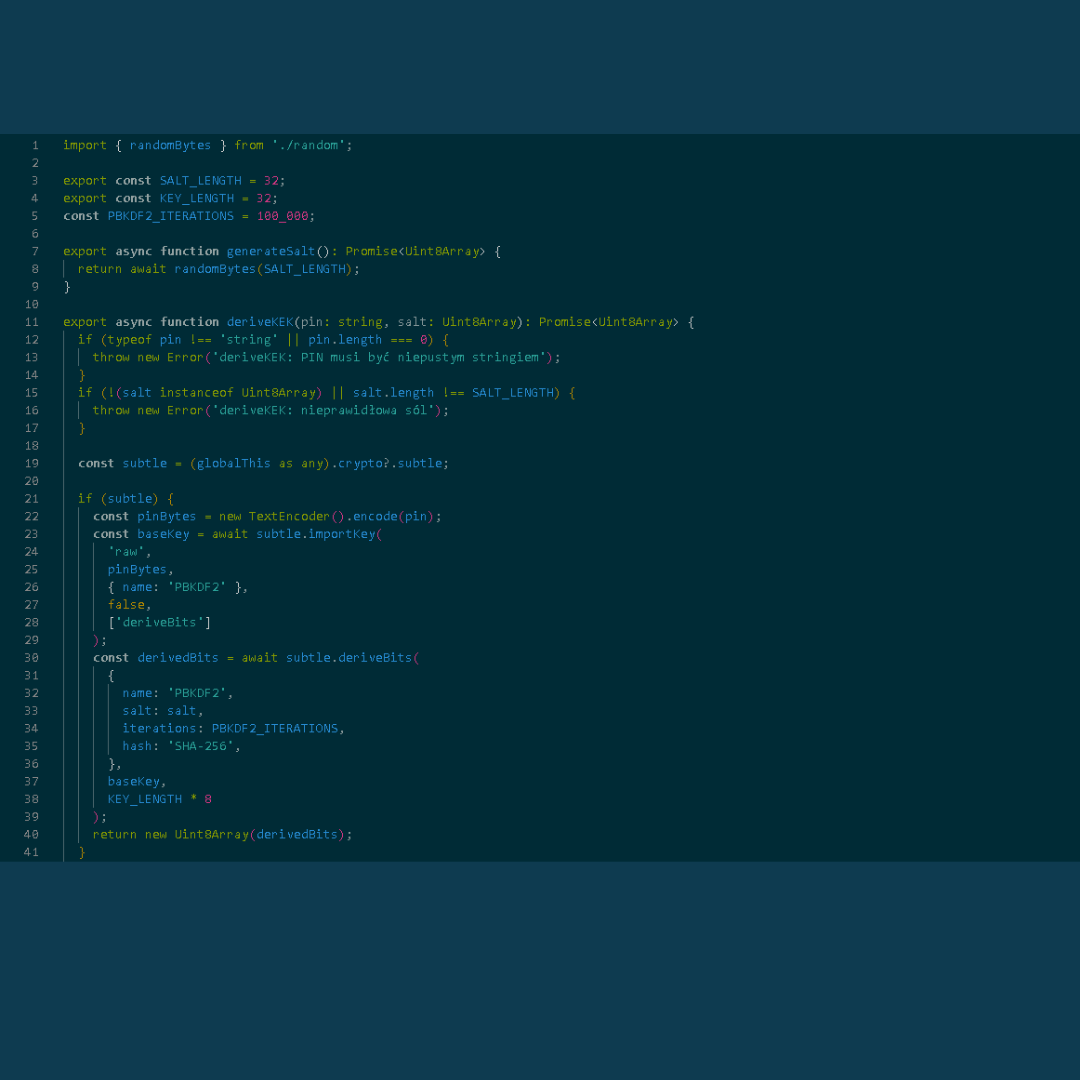This screenshot has height=1080, width=1080.
Task: Click 'randomBytes' in the import on line 1
Action: tap(170, 145)
